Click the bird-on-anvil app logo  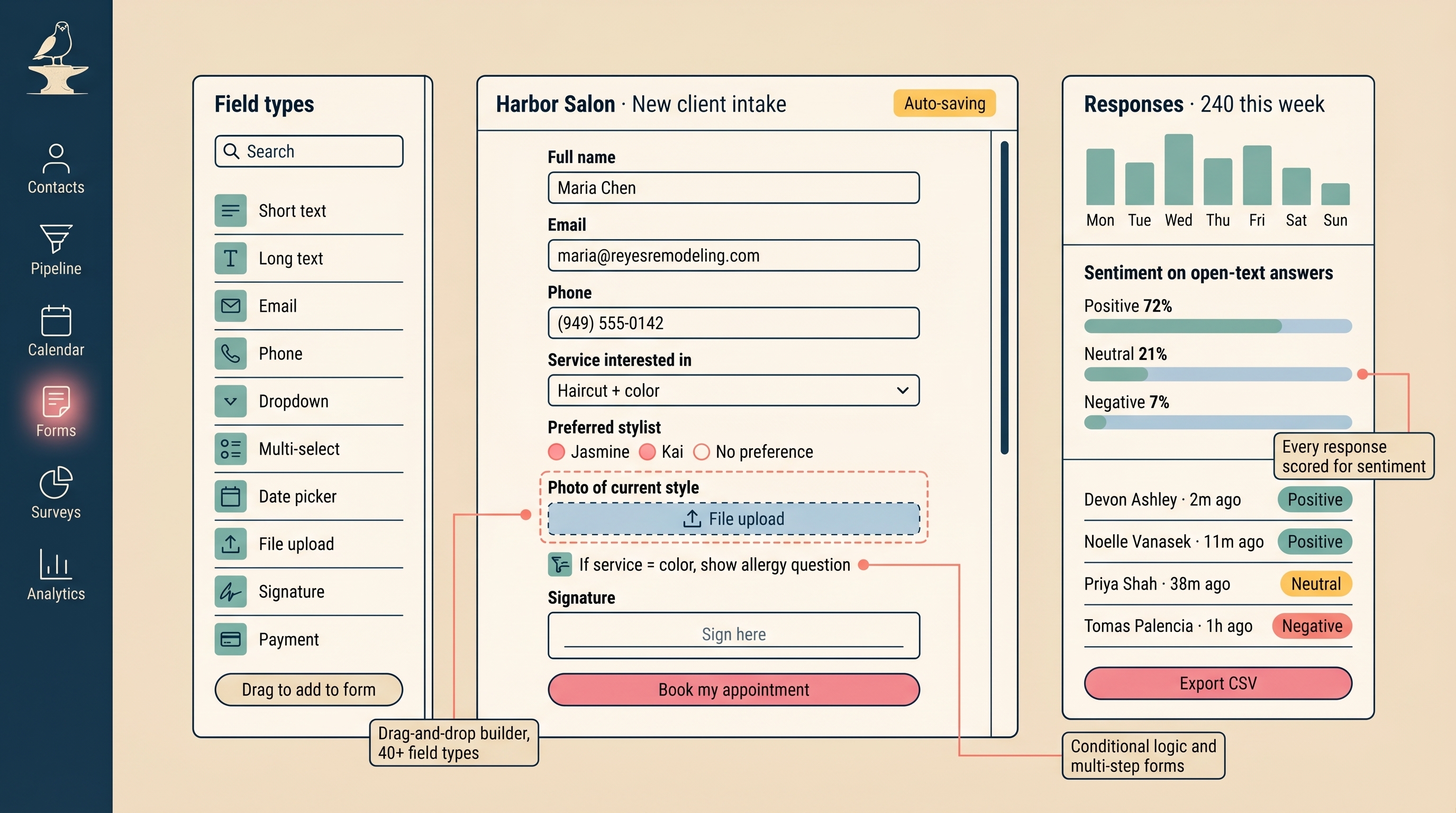pos(58,58)
